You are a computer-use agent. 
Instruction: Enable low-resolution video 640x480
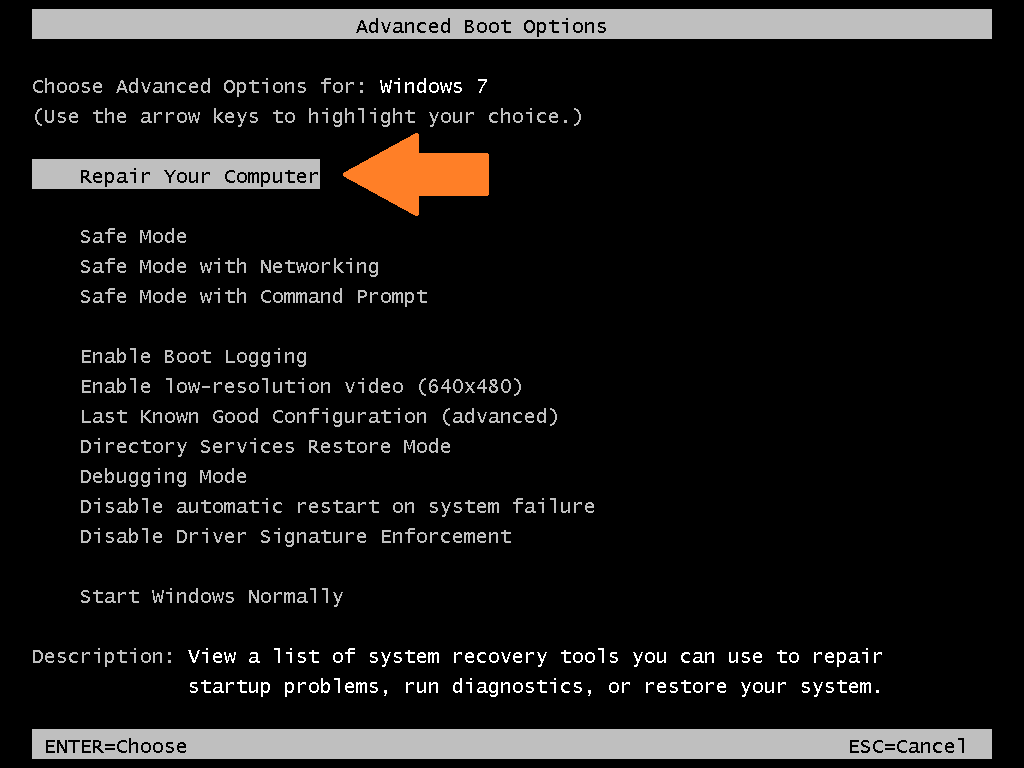[300, 386]
